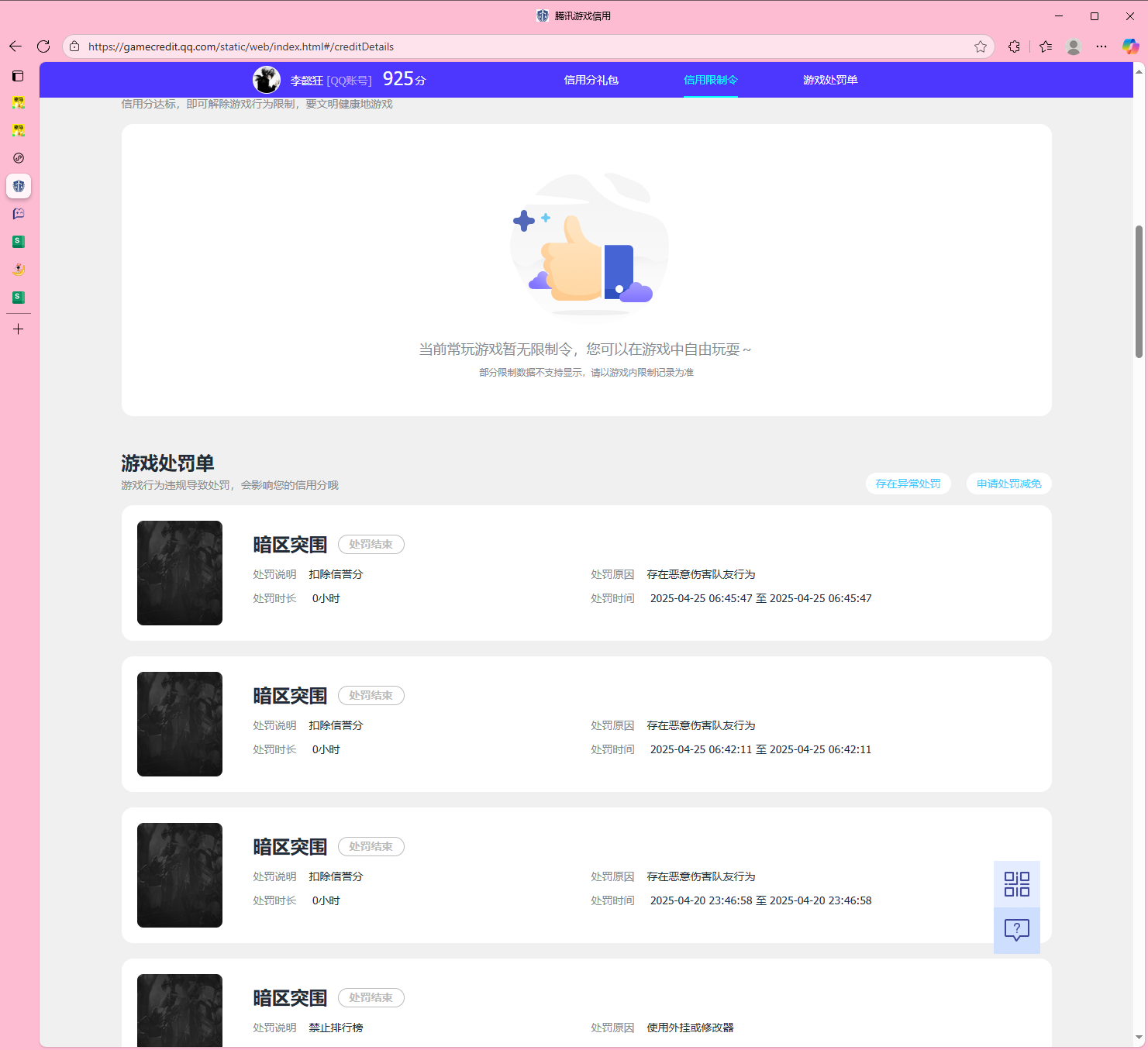The width and height of the screenshot is (1148, 1050).
Task: Switch to the upper green S vertical tab
Action: (x=19, y=242)
